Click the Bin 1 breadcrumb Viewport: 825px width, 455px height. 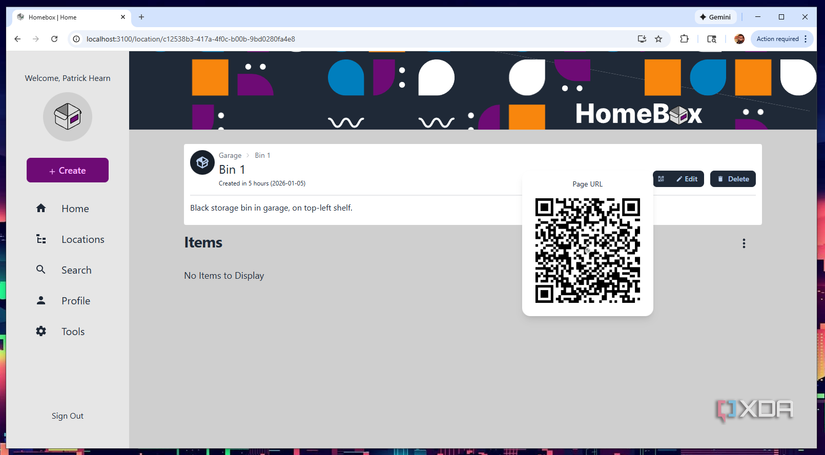[x=262, y=155]
